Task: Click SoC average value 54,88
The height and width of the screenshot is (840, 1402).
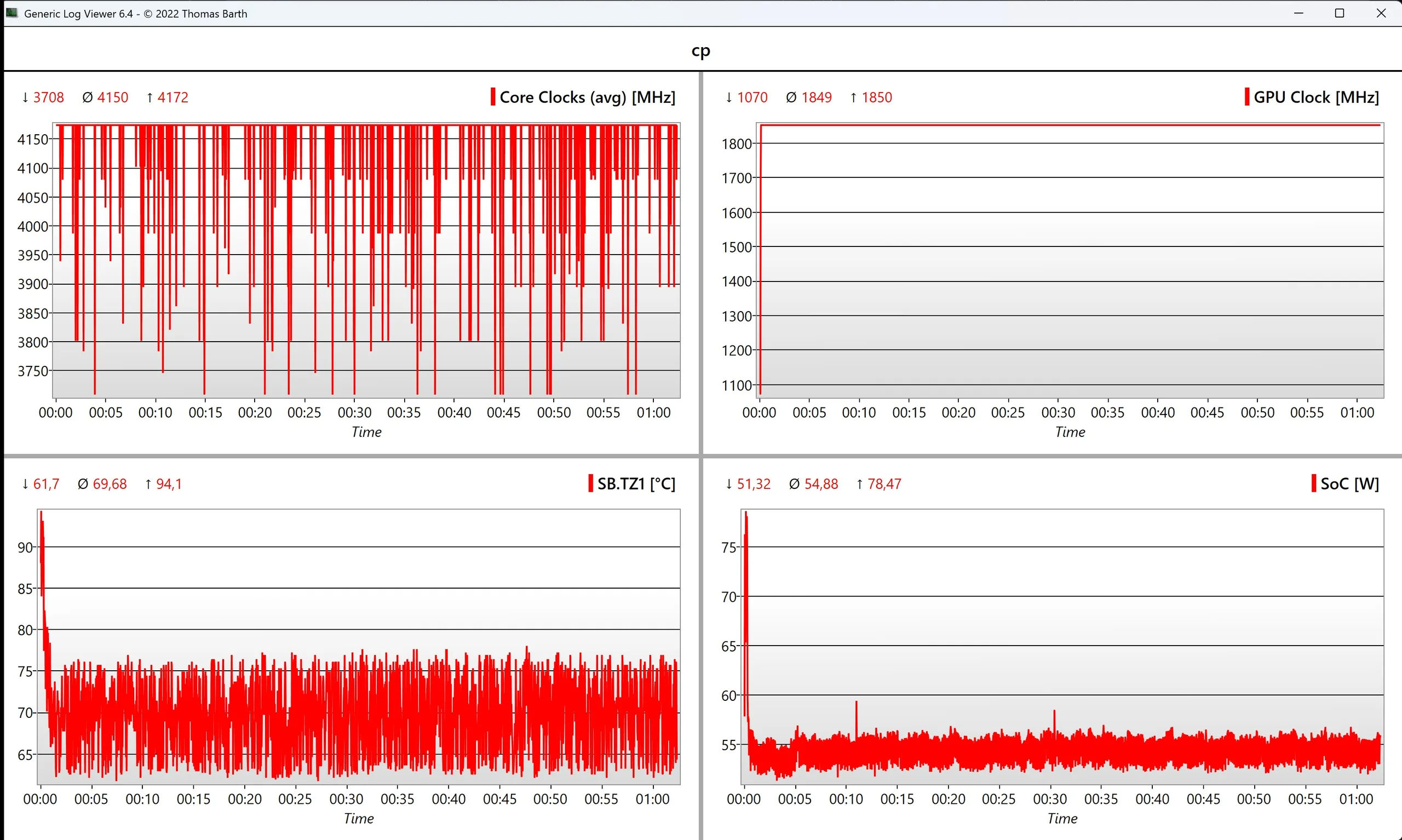Action: [821, 484]
